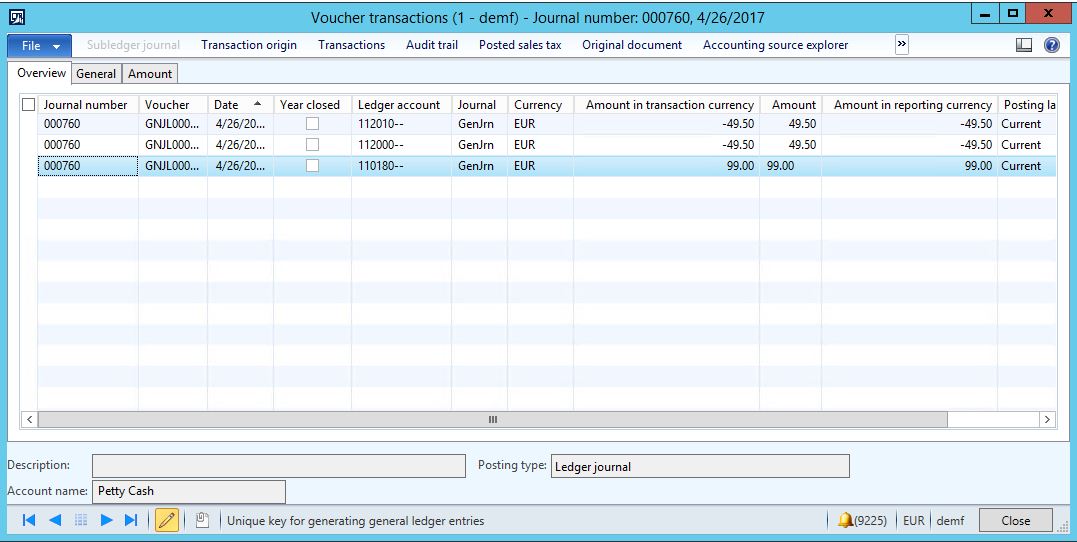Tick the select-all checkbox in grid header
1077x542 pixels.
(x=28, y=105)
